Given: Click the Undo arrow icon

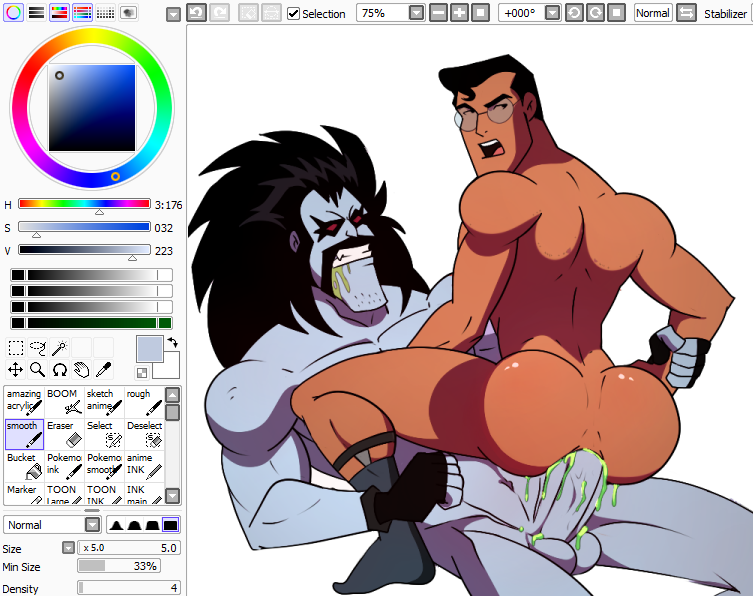Looking at the screenshot, I should tap(196, 13).
